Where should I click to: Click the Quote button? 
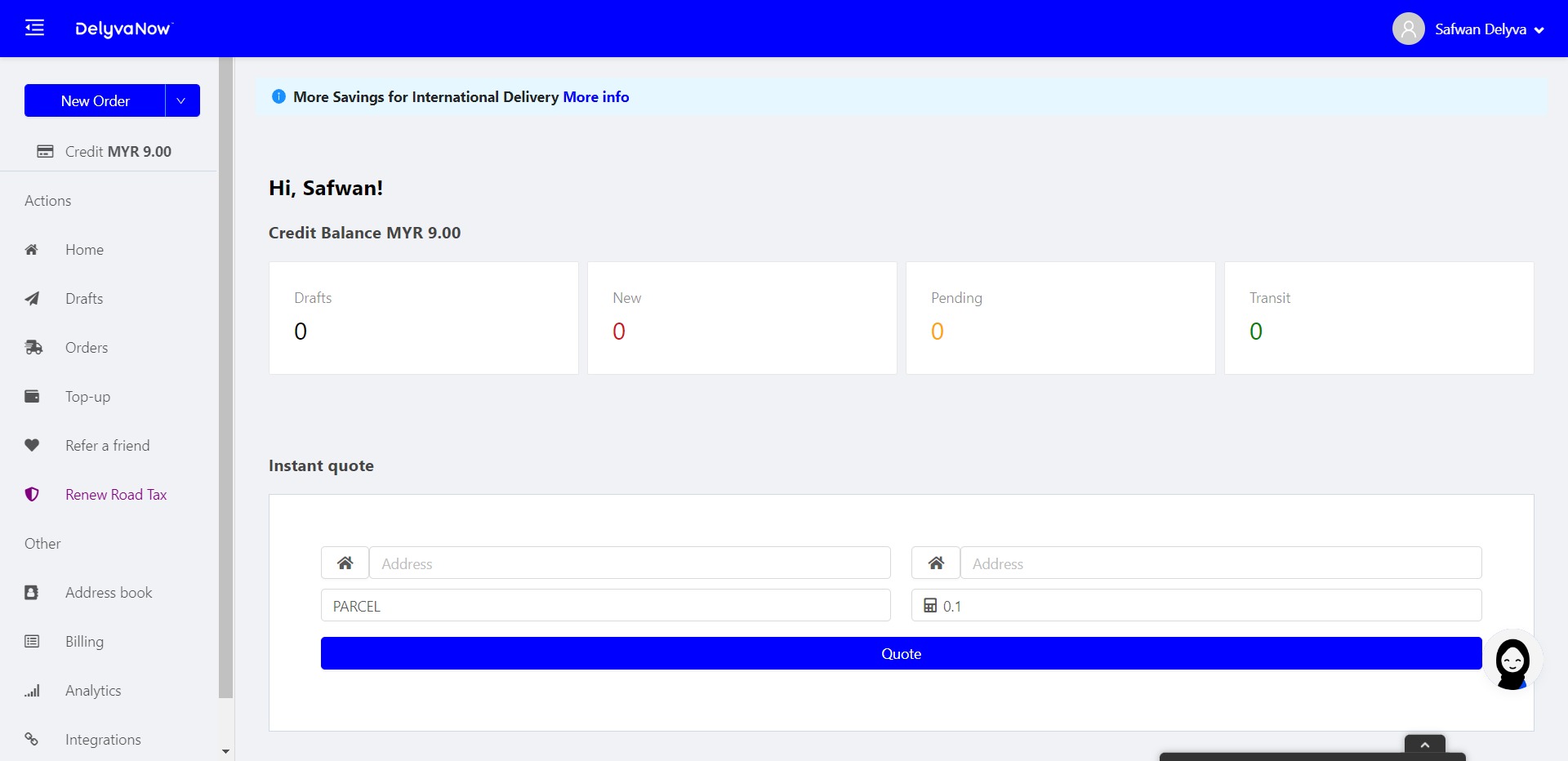pyautogui.click(x=901, y=653)
